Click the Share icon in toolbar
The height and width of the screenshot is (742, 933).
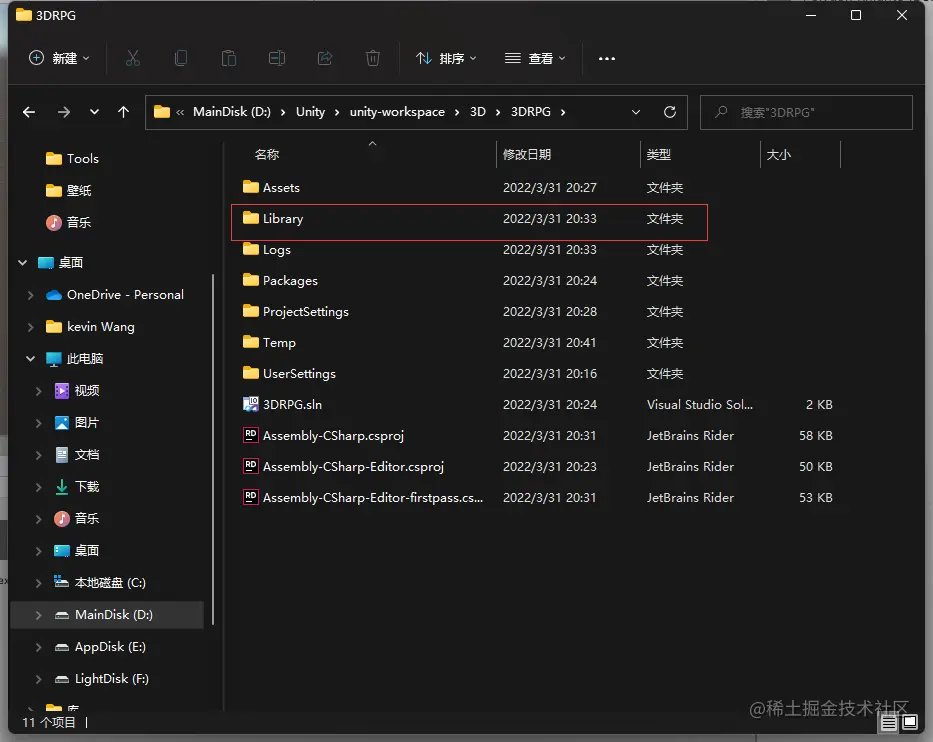325,58
